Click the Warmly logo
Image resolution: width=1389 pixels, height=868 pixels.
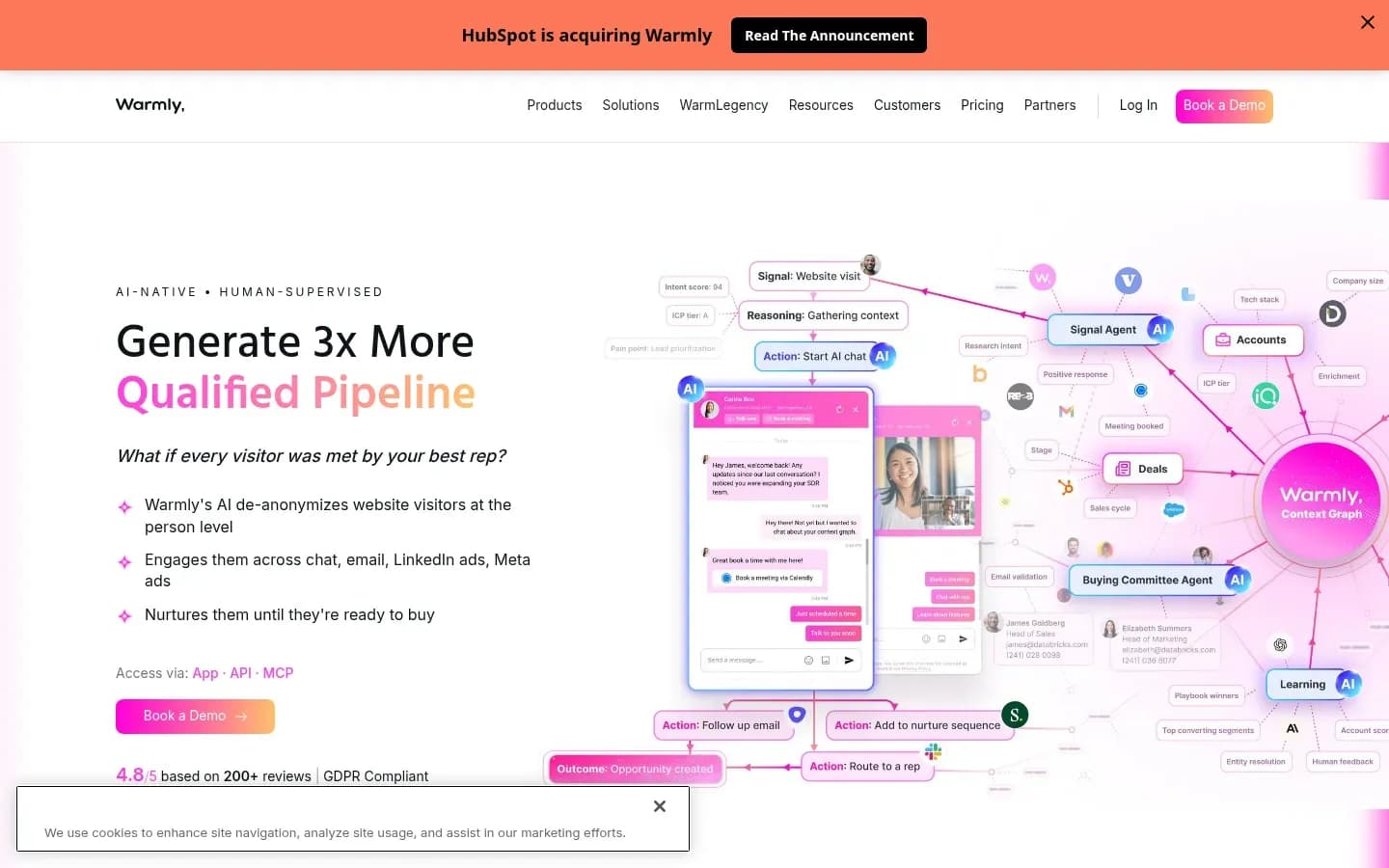[x=150, y=105]
